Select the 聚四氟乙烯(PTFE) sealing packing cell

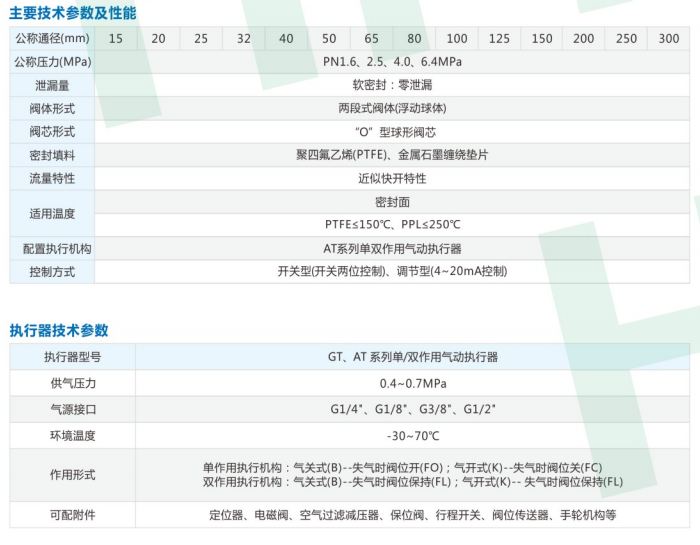[392, 155]
